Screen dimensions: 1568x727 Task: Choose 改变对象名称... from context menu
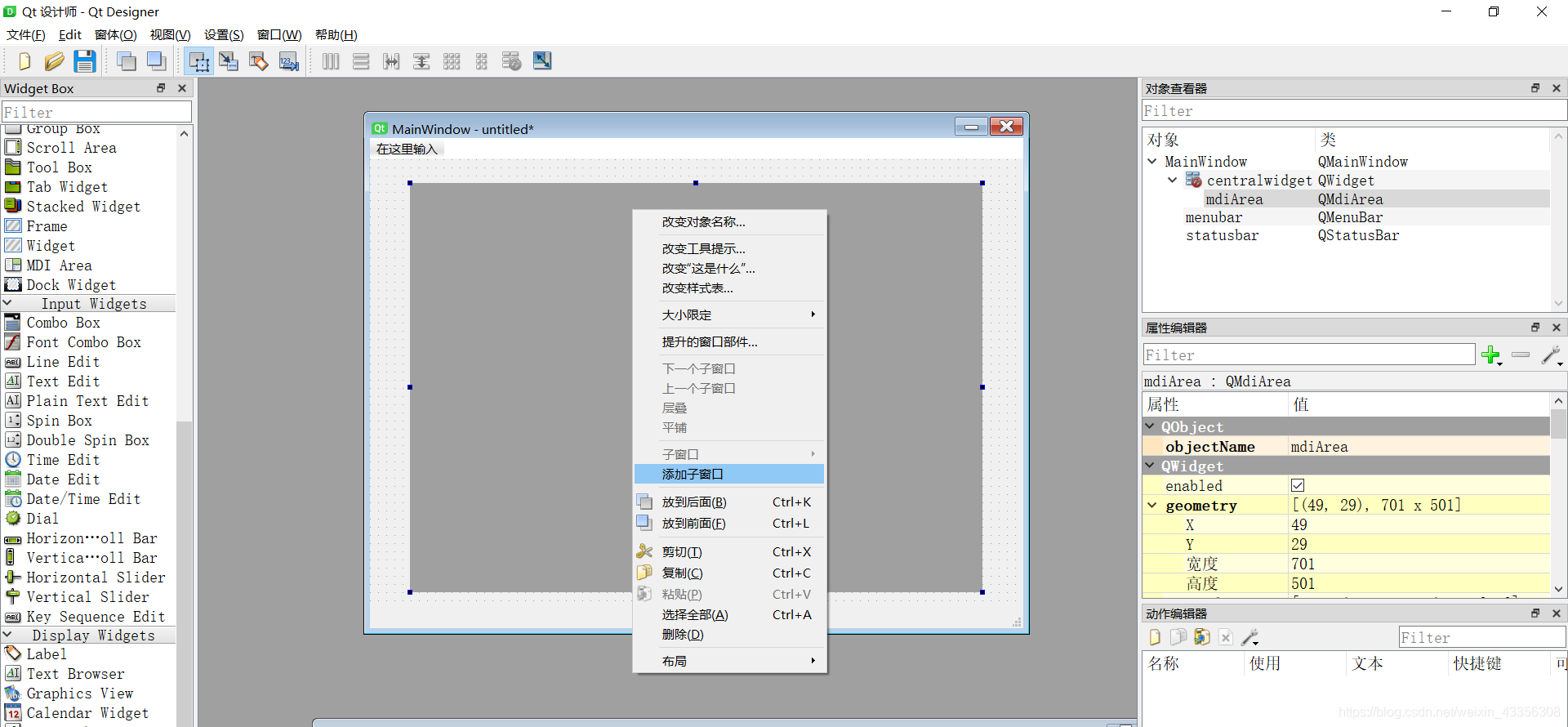729,221
